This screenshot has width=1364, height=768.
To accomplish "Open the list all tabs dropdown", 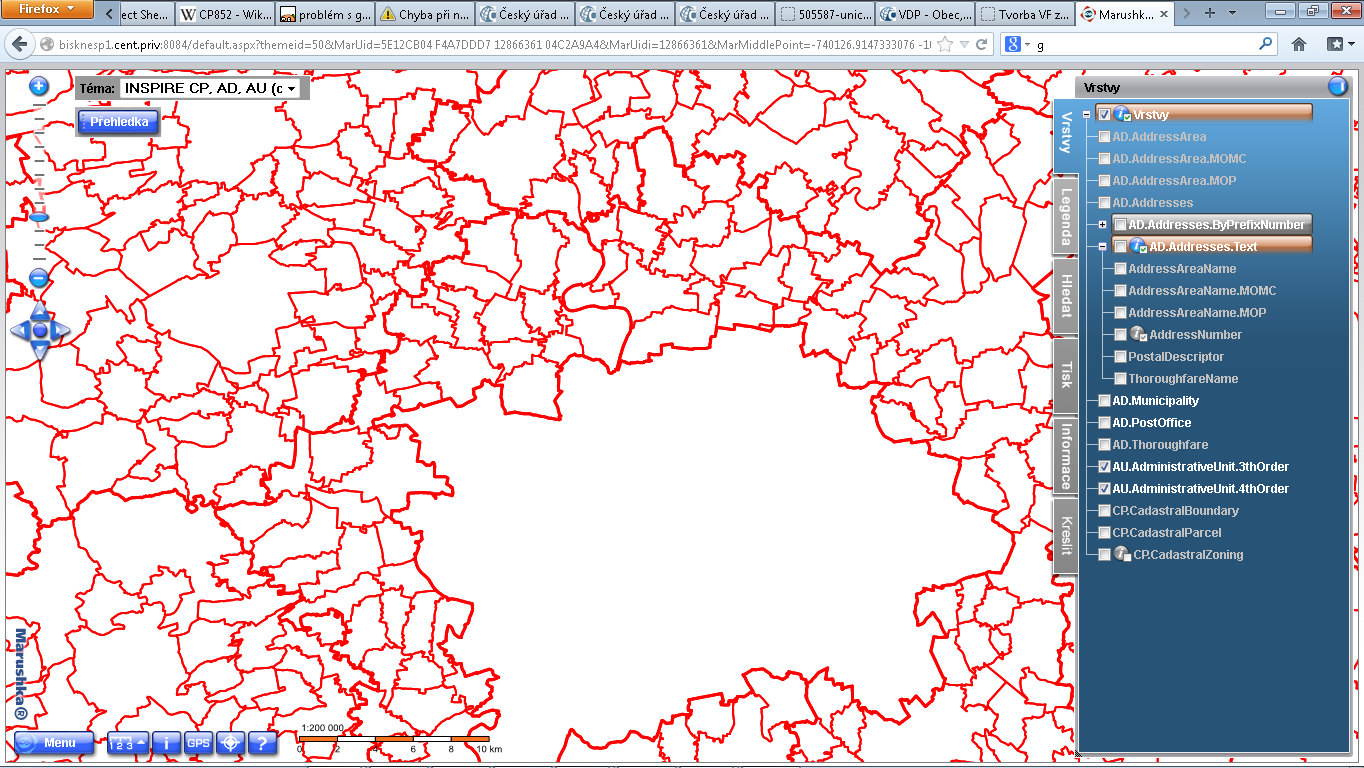I will 1230,14.
